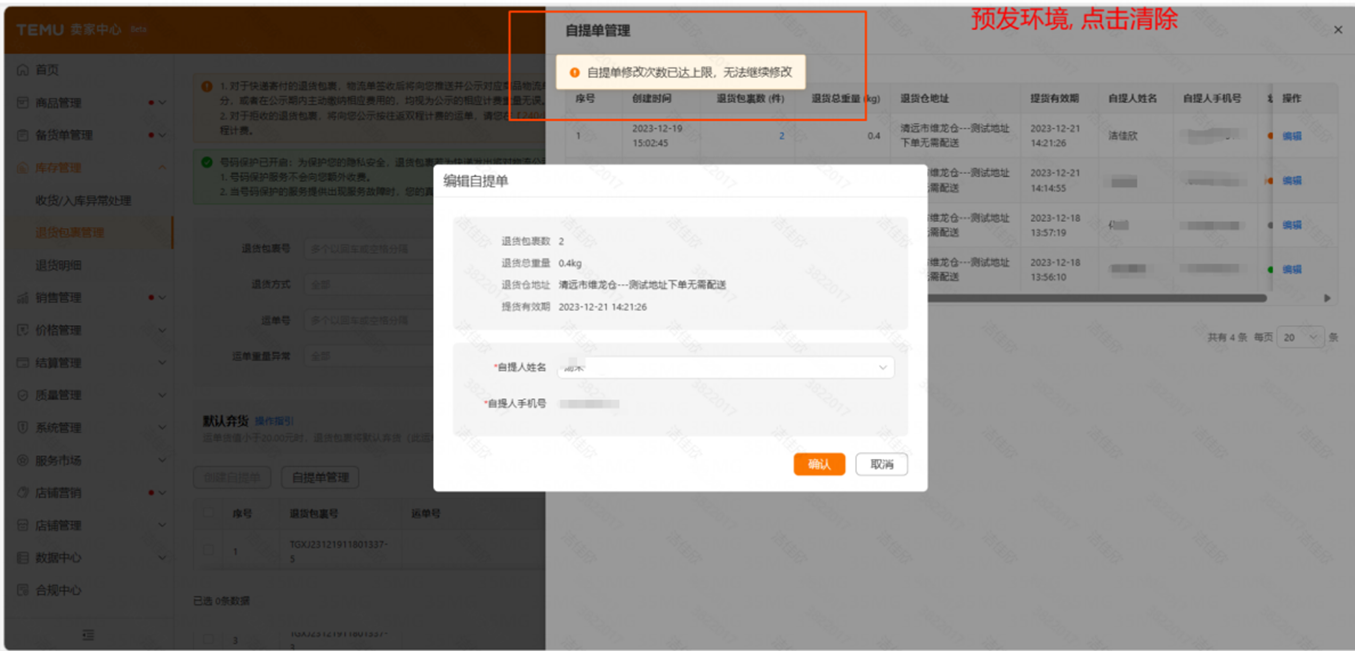This screenshot has width=1355, height=651.
Task: Click the 数据中心 sidebar icon
Action: click(22, 558)
